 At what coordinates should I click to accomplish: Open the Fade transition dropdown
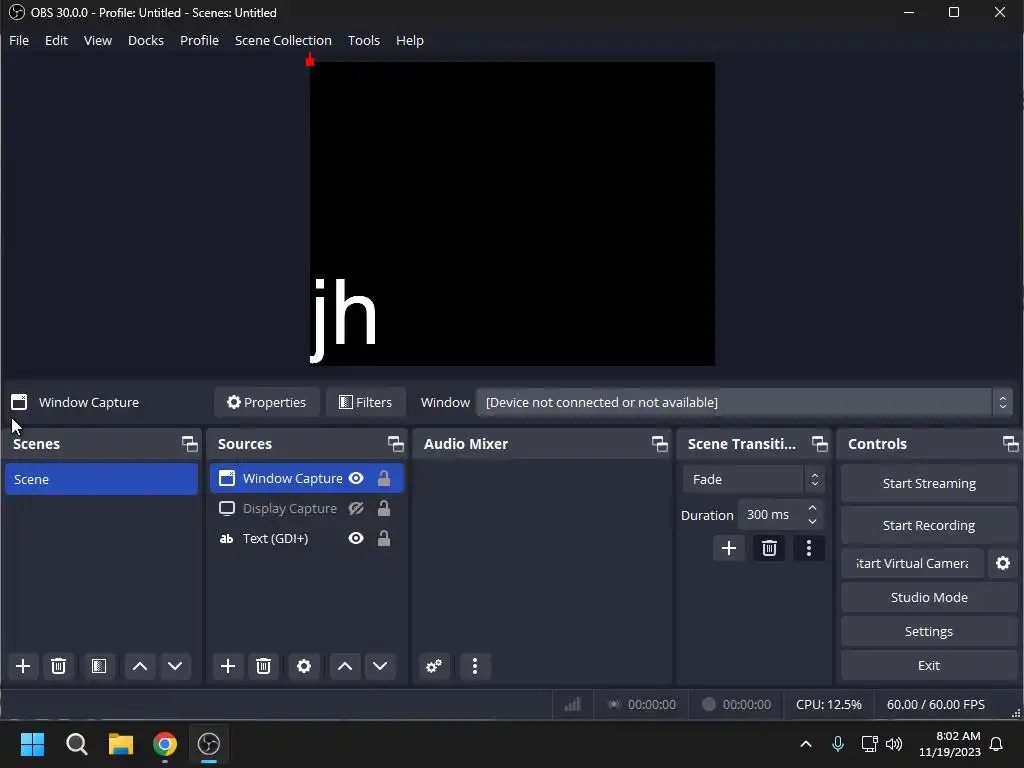tap(753, 479)
